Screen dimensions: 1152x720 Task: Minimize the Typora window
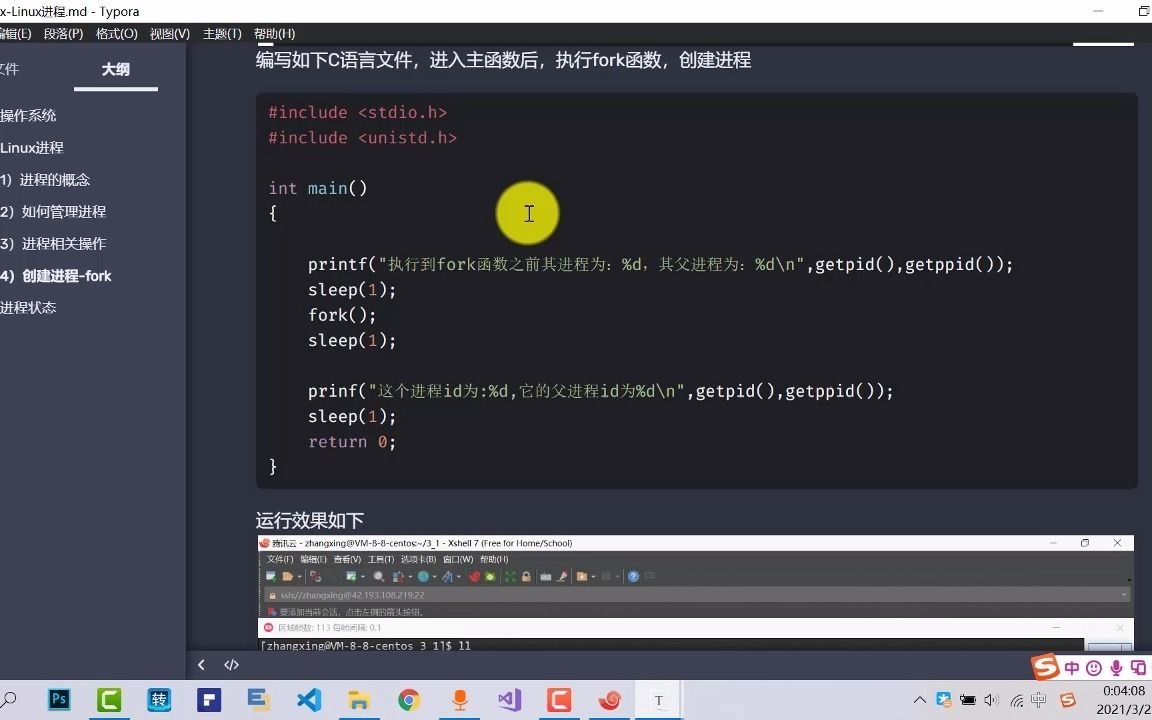point(1099,11)
